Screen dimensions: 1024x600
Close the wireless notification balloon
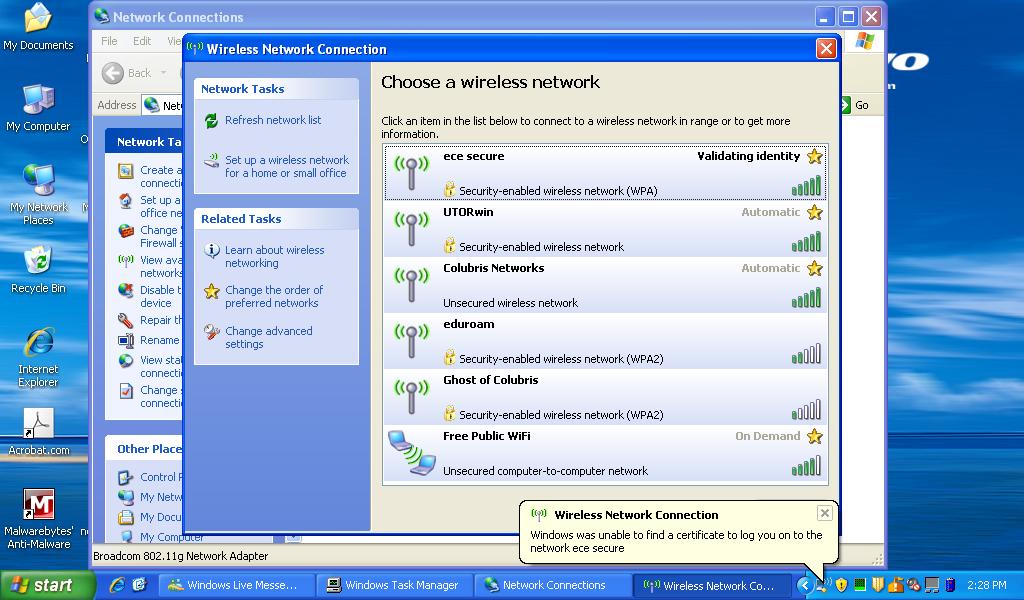point(825,513)
